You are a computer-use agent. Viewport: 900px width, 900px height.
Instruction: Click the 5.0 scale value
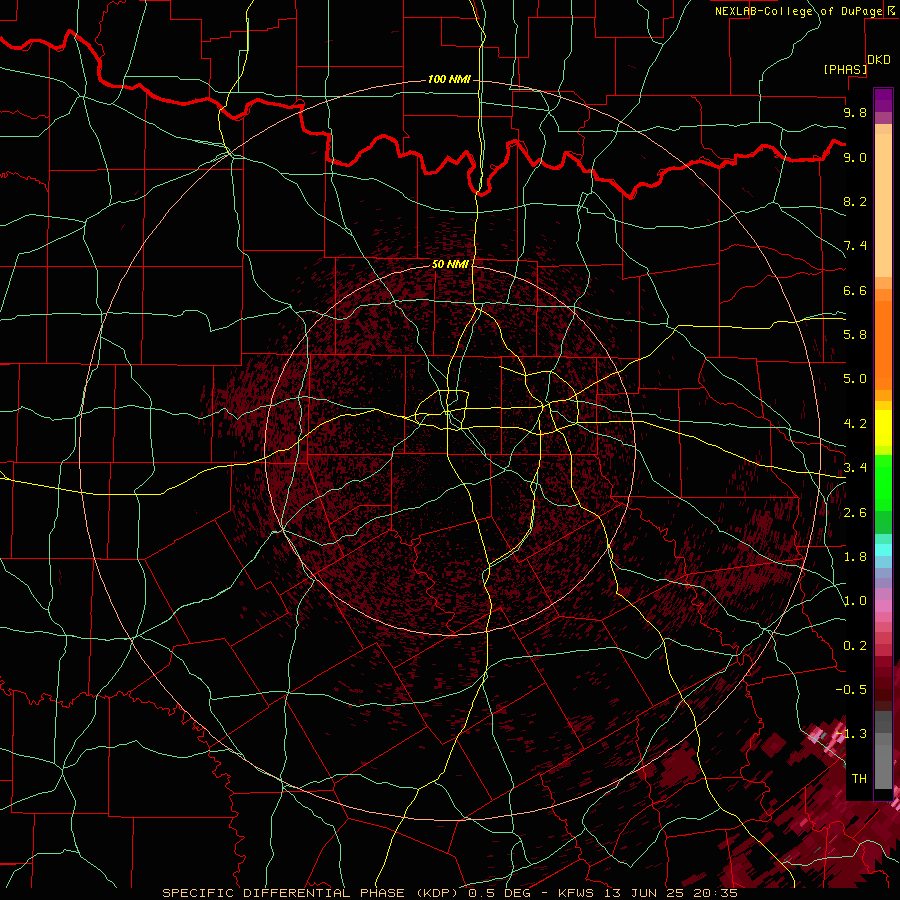point(855,379)
